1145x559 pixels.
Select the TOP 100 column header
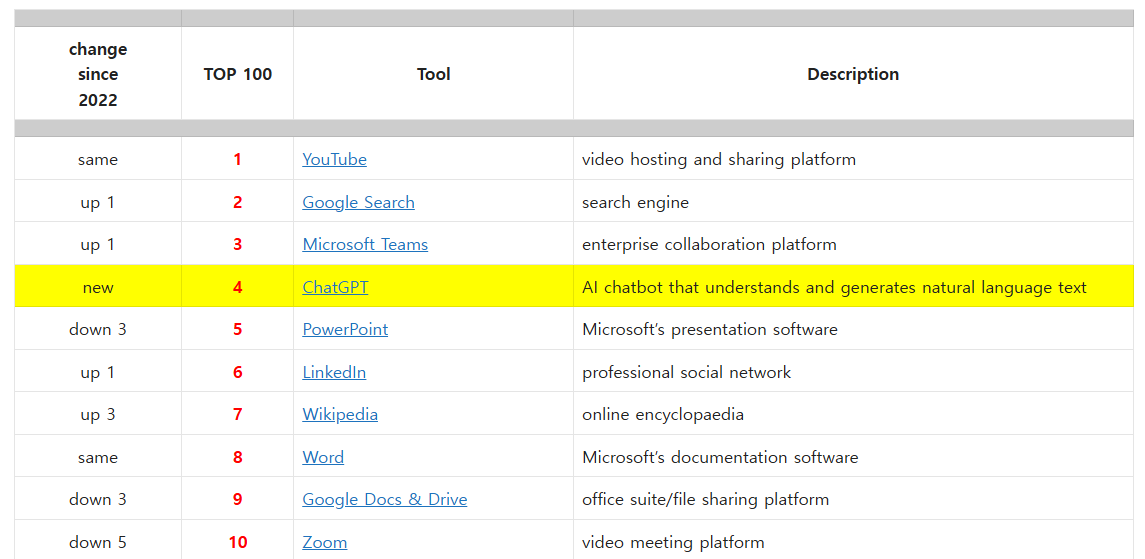coord(237,74)
